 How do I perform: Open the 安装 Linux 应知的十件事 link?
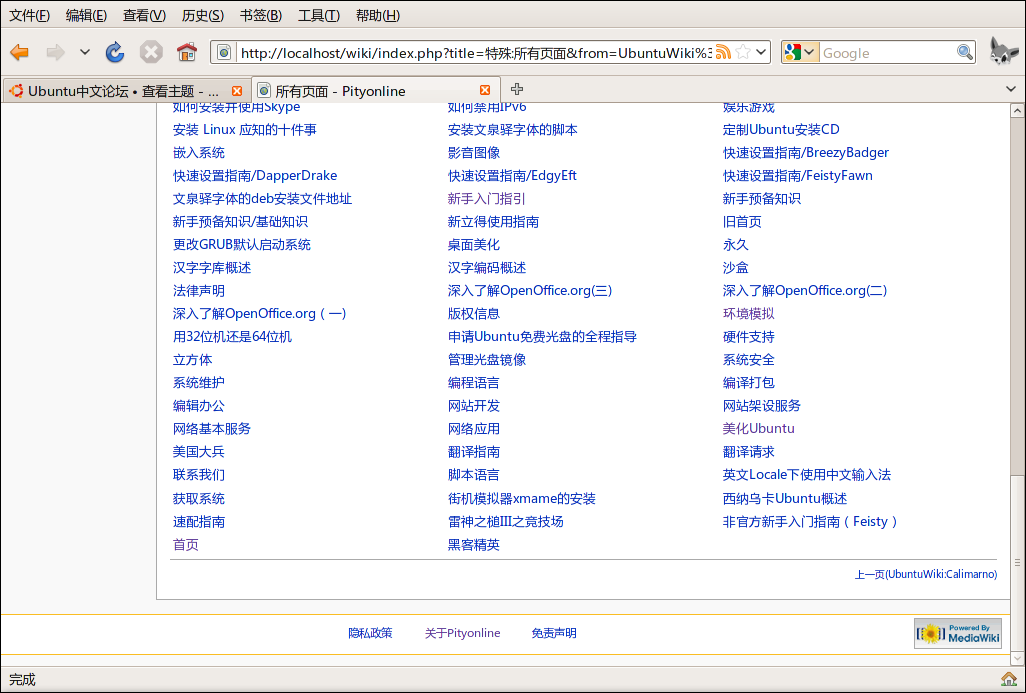coord(245,130)
